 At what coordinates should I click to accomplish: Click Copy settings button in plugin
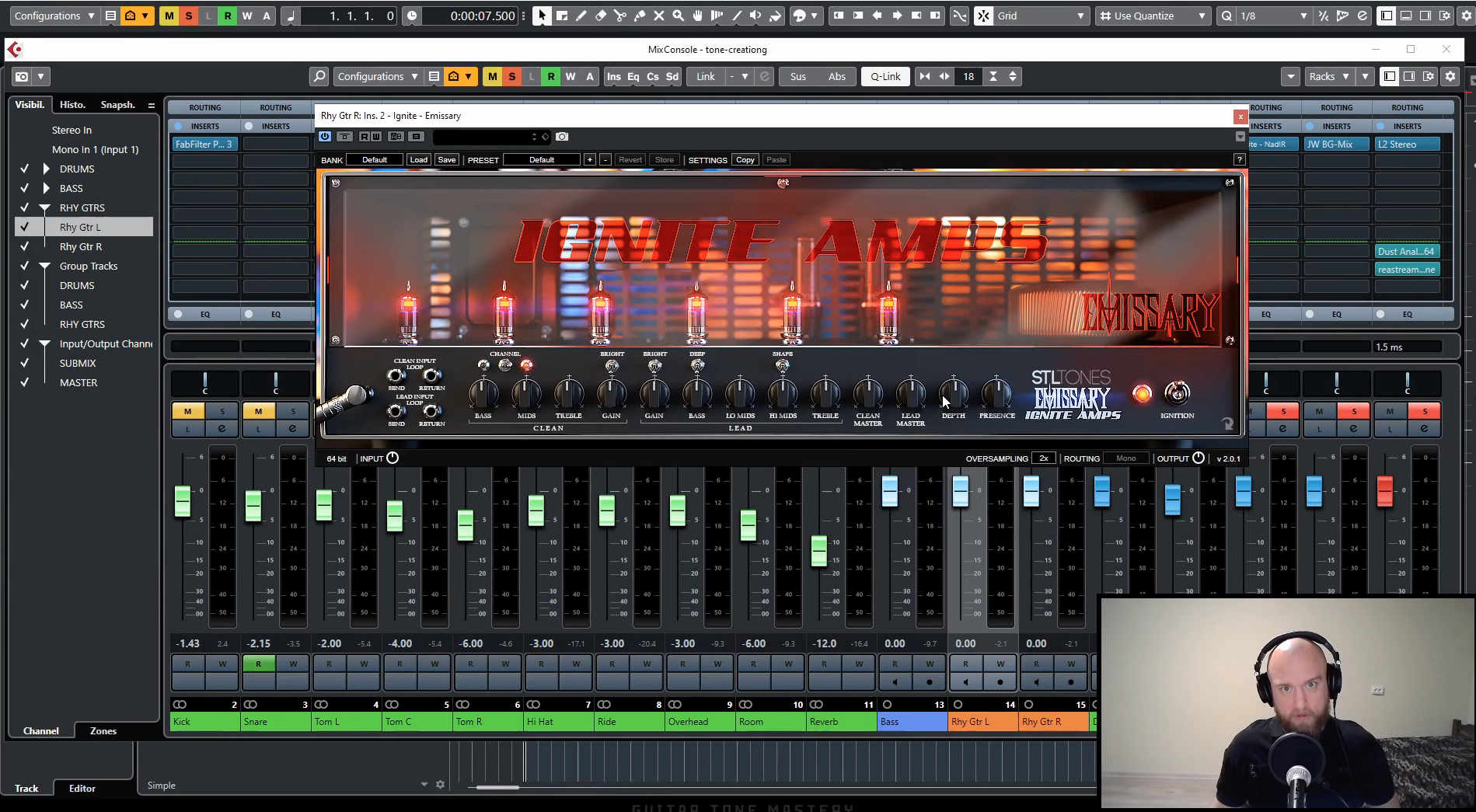click(745, 160)
